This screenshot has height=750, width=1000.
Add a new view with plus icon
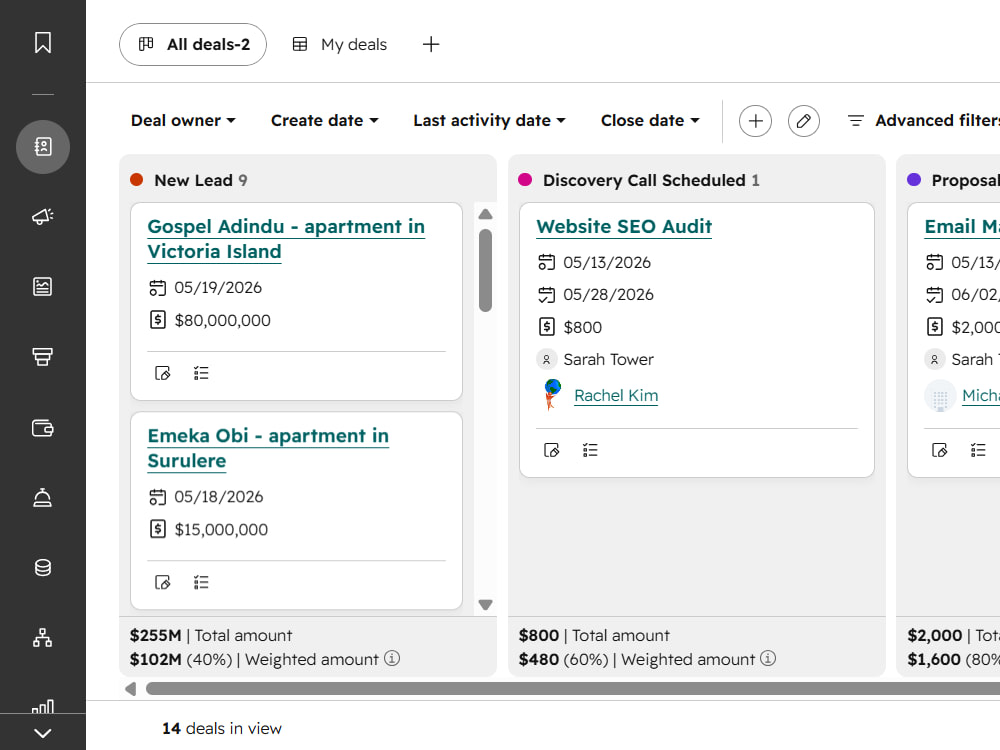(x=431, y=44)
